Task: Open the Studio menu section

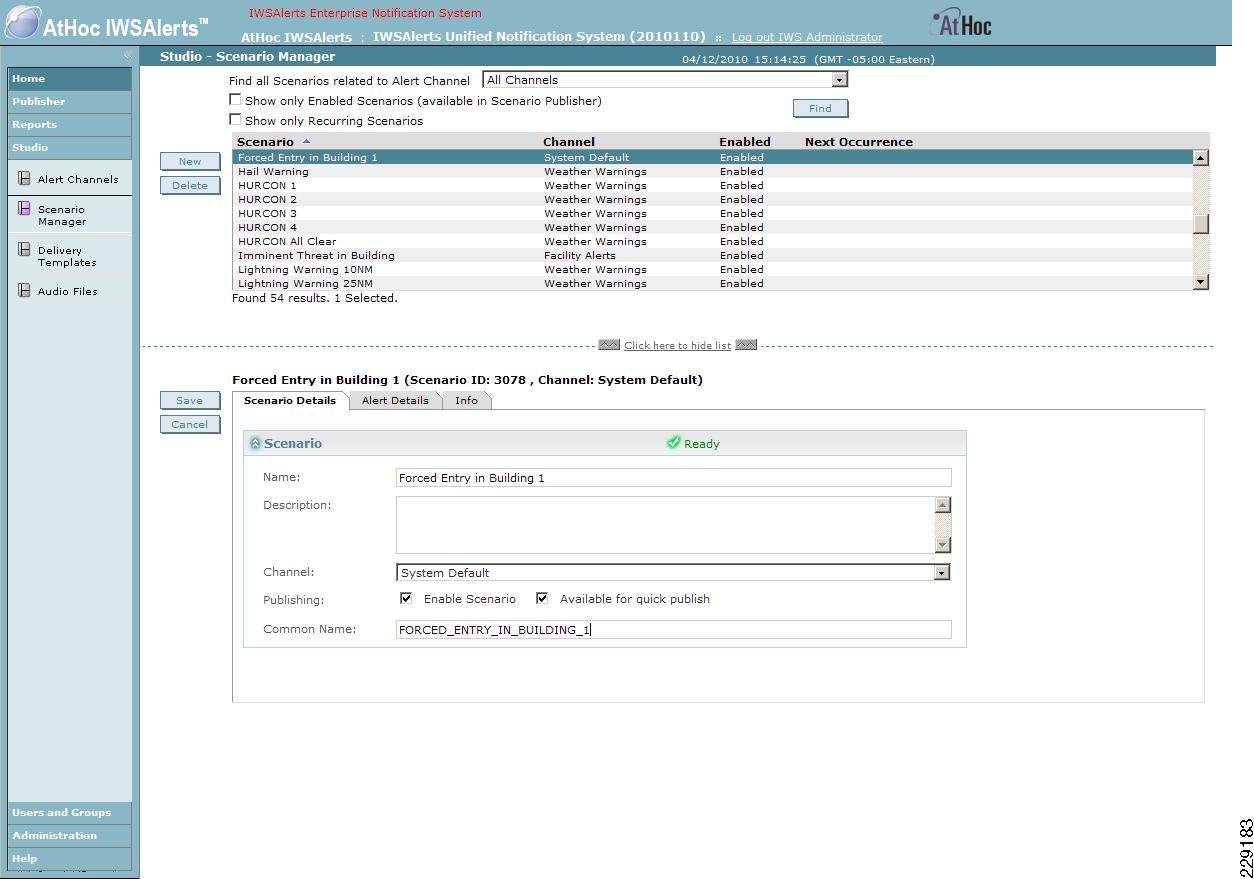Action: tap(70, 147)
